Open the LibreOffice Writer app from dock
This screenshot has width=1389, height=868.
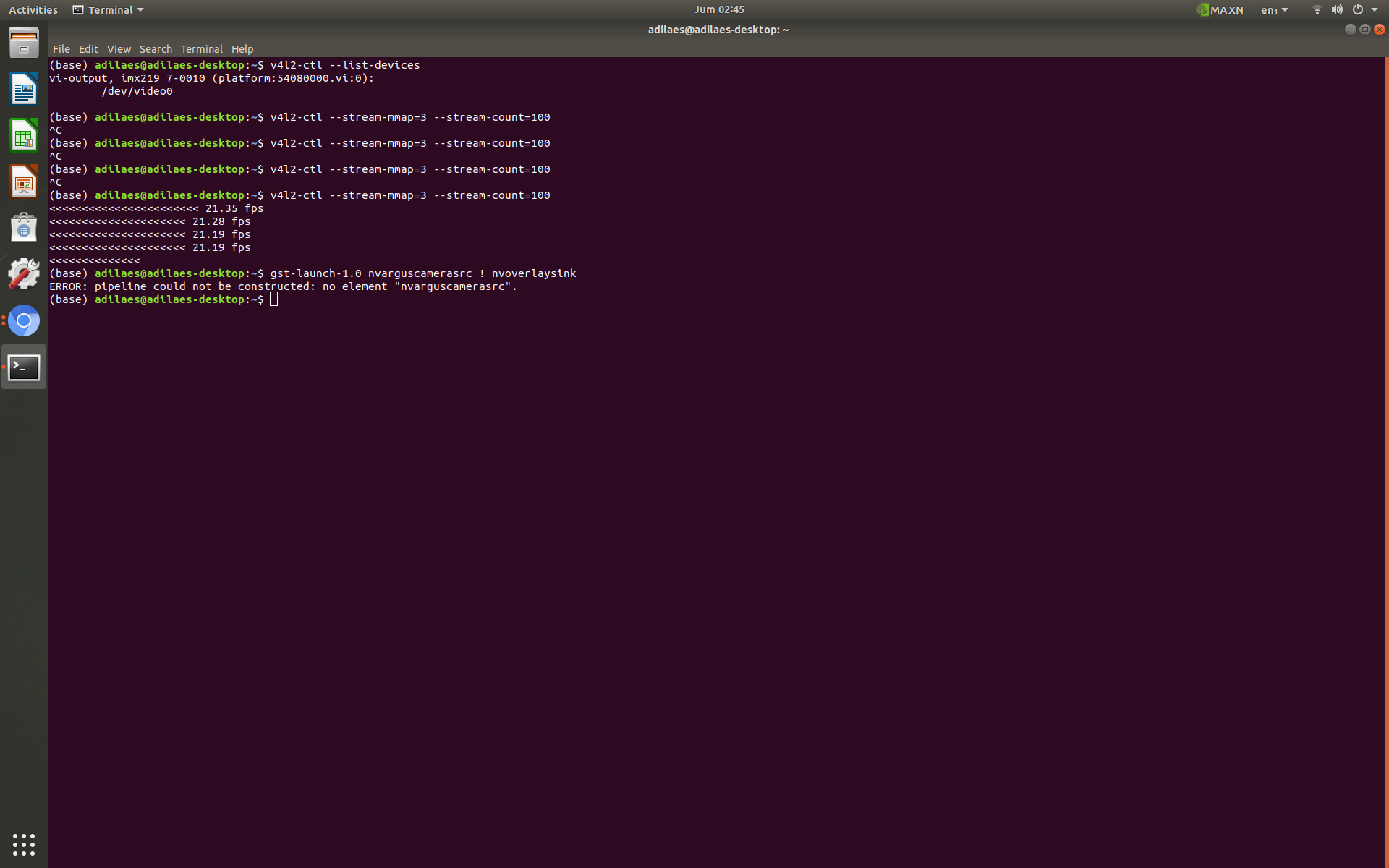click(x=24, y=89)
